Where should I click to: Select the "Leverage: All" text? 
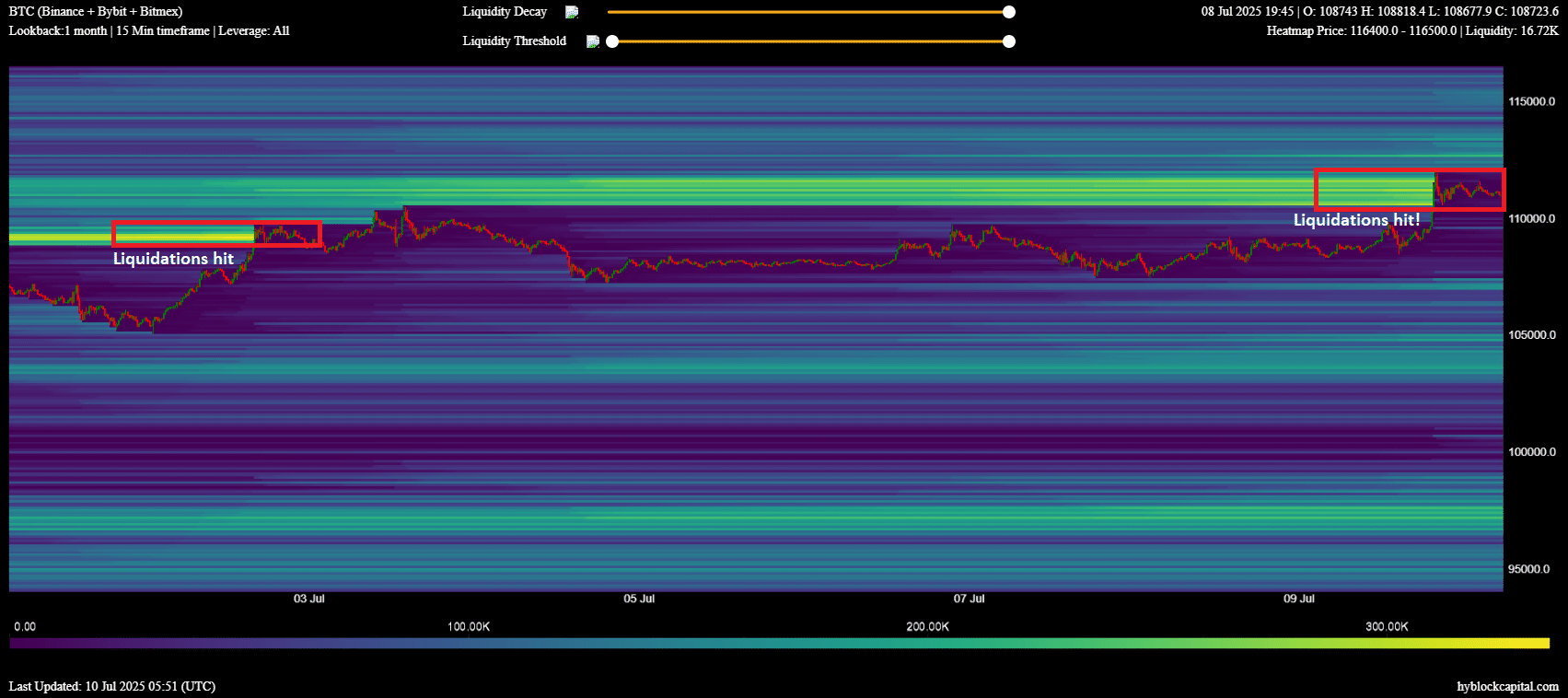coord(253,31)
